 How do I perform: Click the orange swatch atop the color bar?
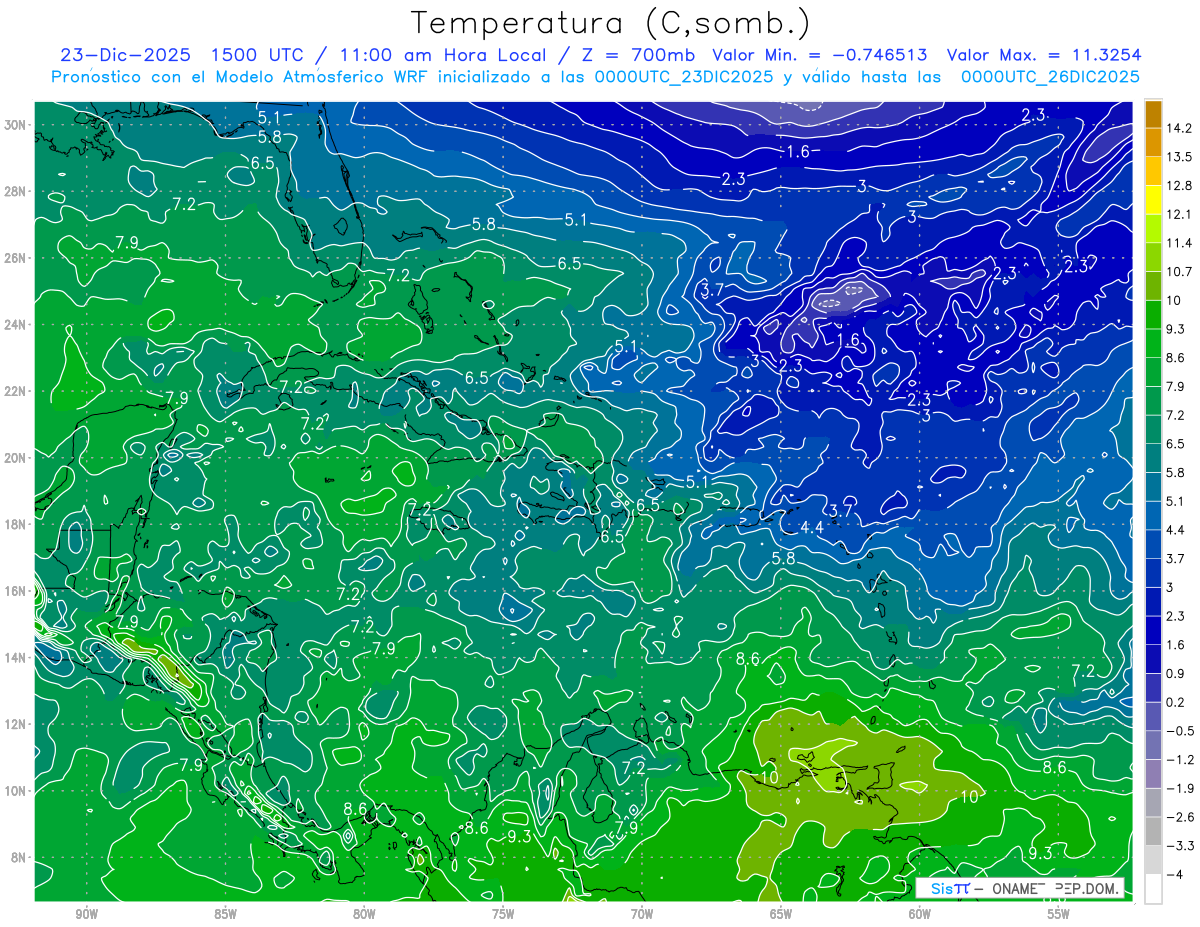pos(1153,114)
